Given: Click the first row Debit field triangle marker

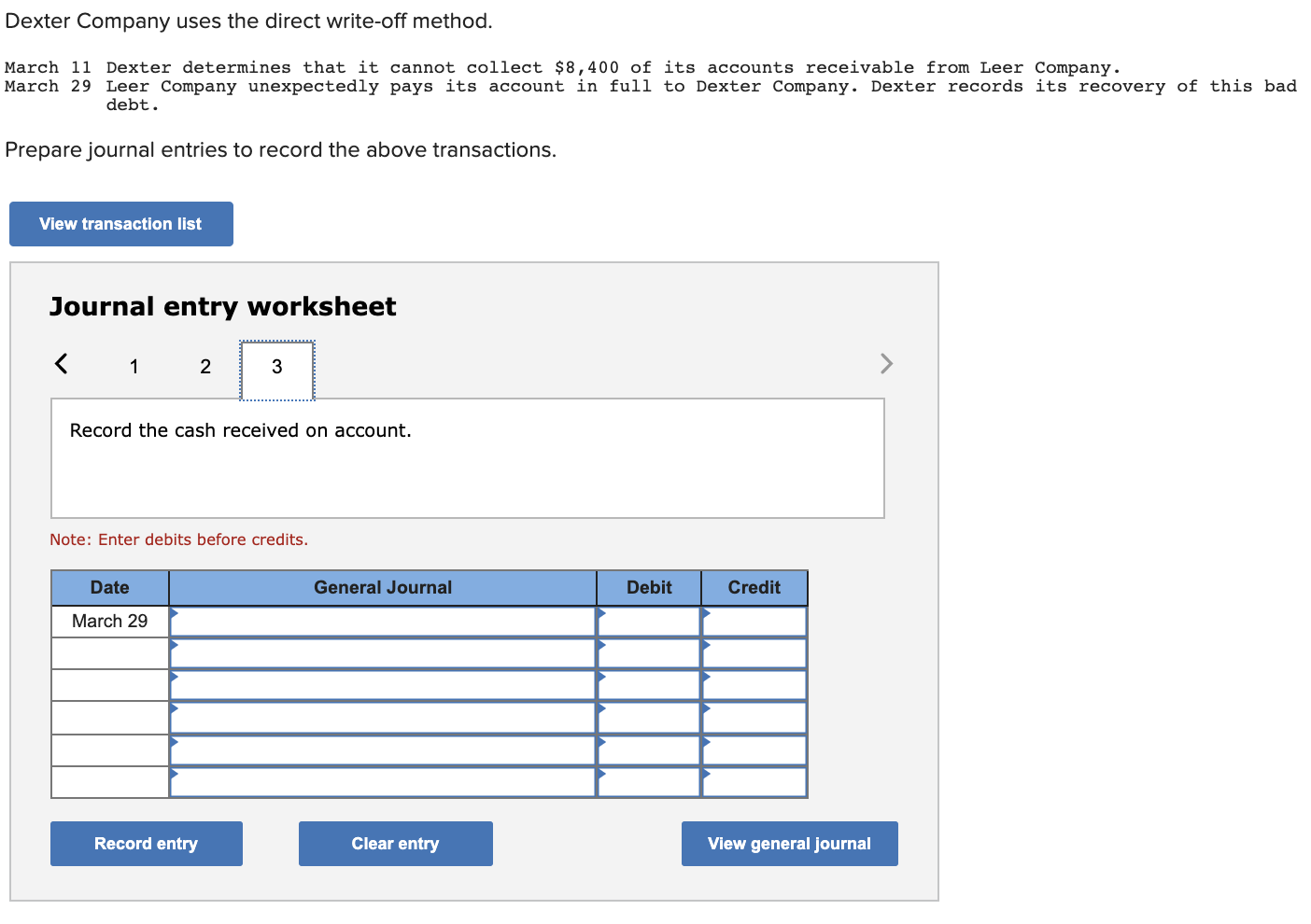Looking at the screenshot, I should click(605, 620).
